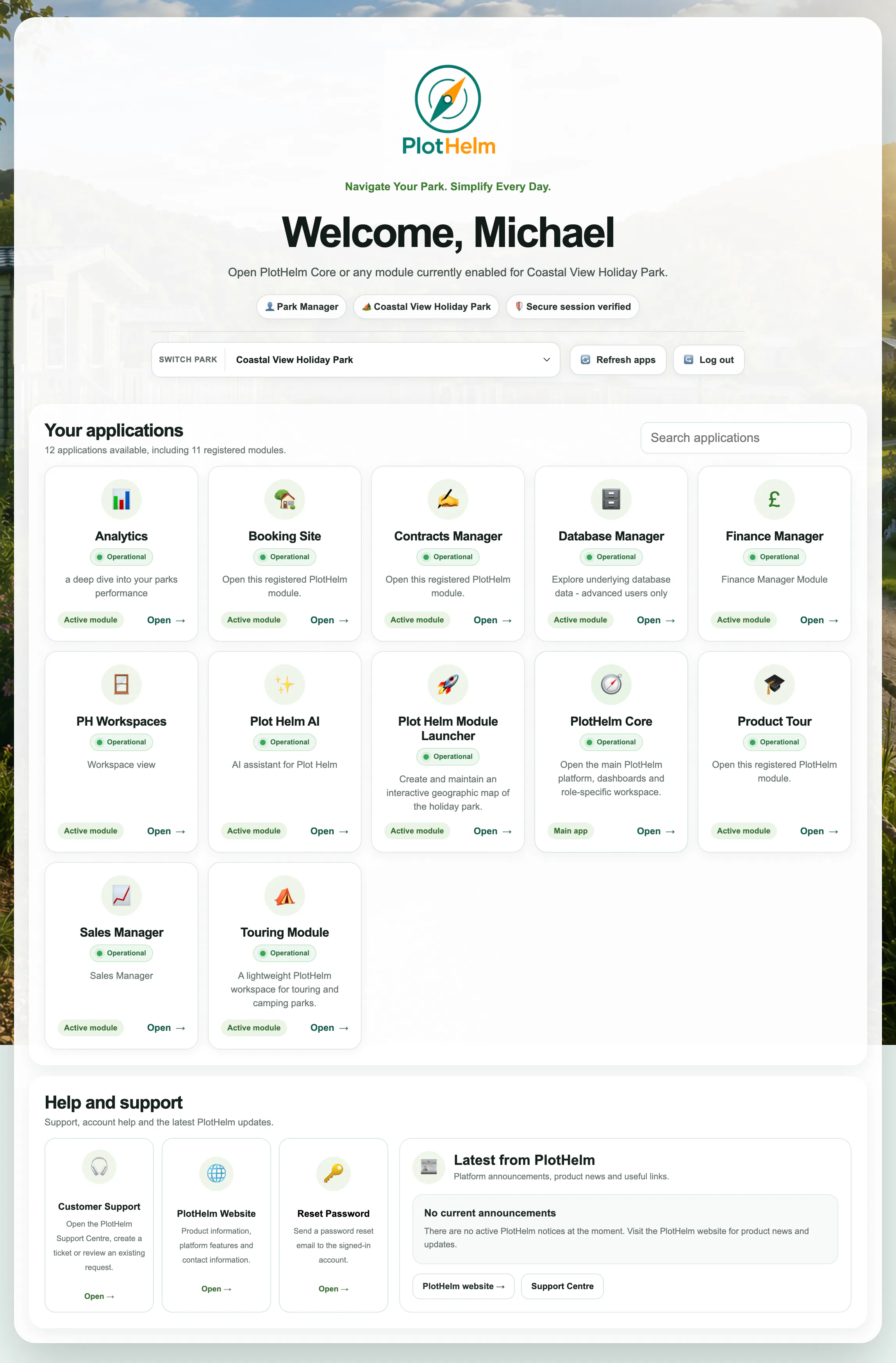
Task: Click Booking Site Active module tag
Action: 253,620
